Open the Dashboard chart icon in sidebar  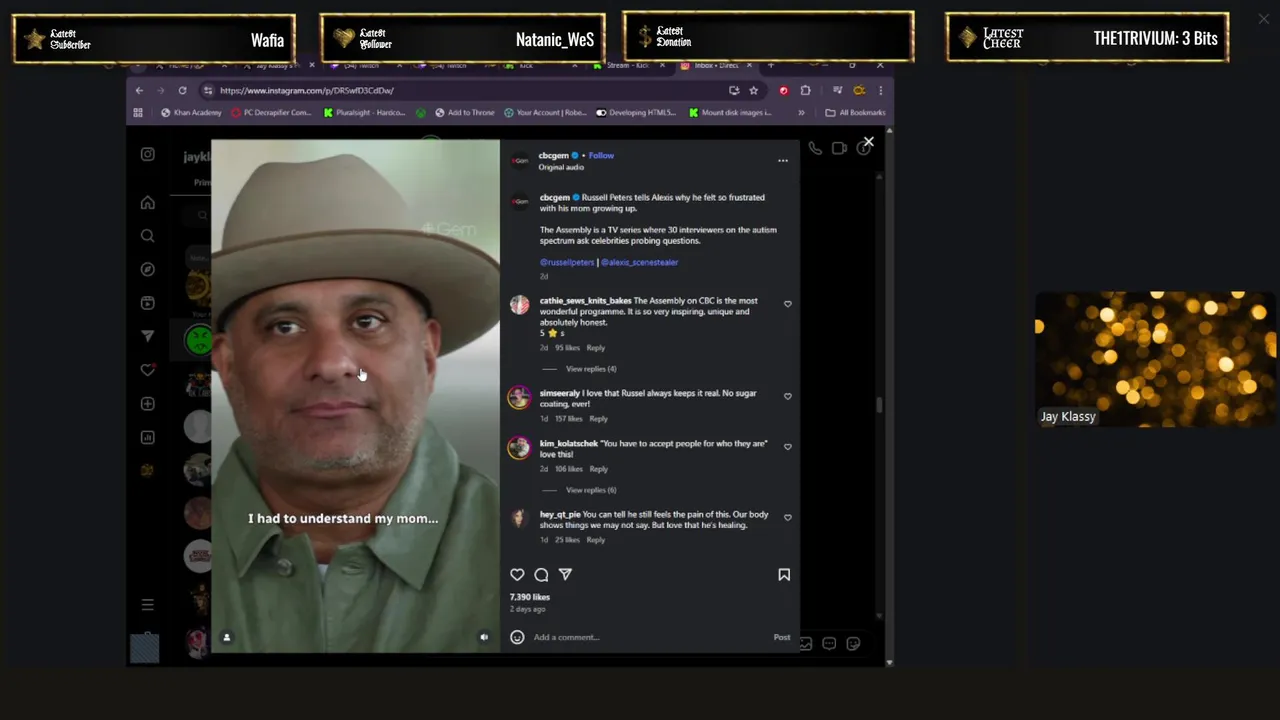point(147,437)
